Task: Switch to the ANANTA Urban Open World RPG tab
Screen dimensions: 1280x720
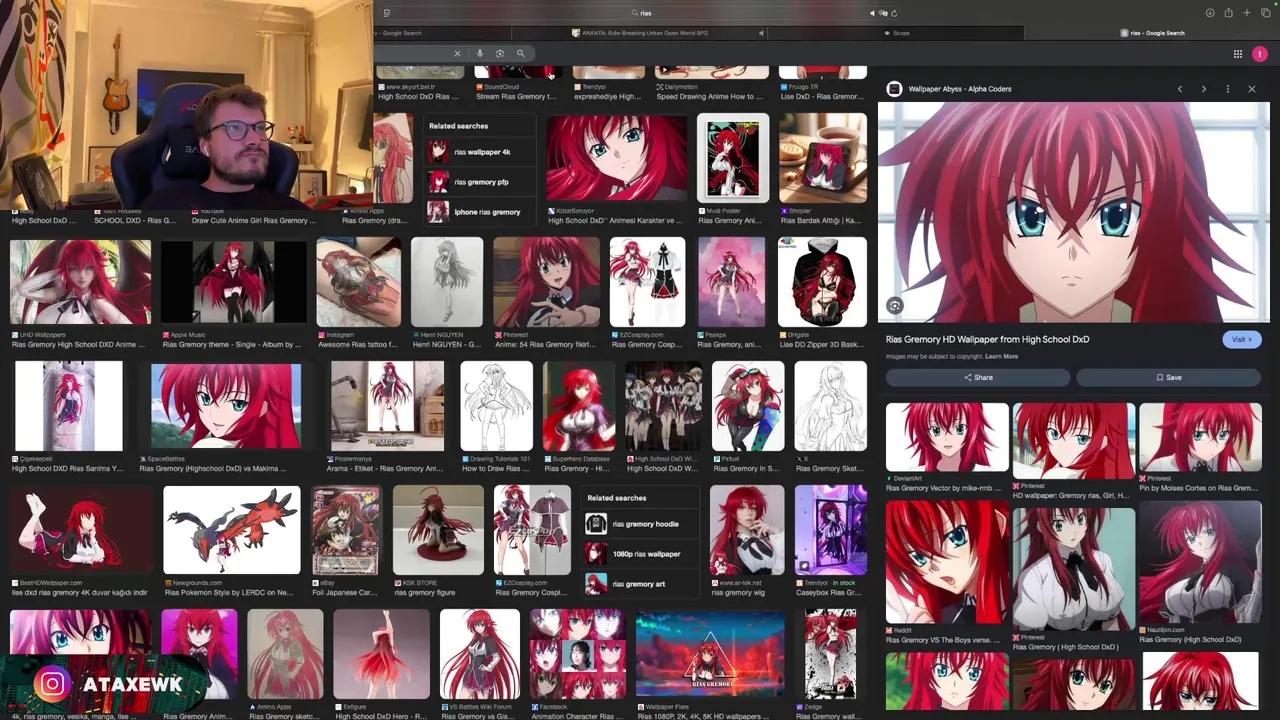Action: [x=640, y=33]
